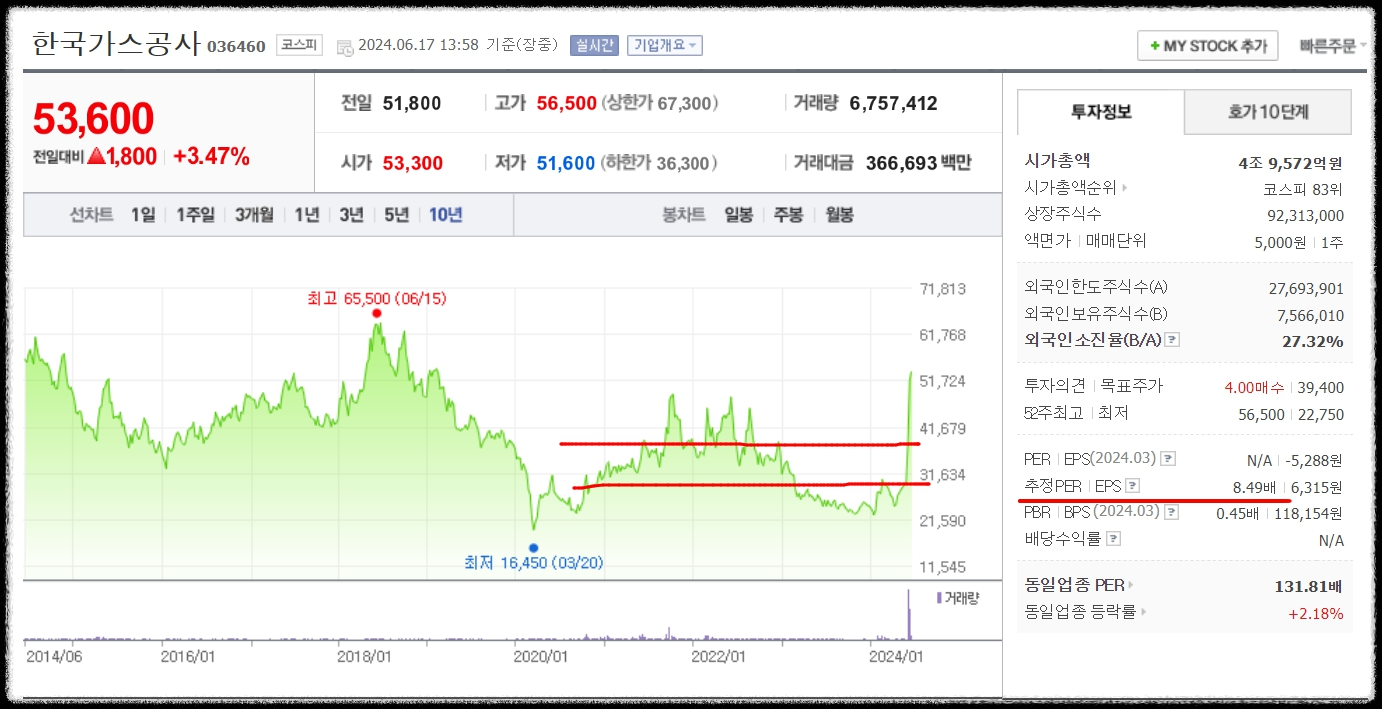The image size is (1382, 709).
Task: Click the 시가총액 value 4조 9,572억원
Action: [x=1290, y=162]
